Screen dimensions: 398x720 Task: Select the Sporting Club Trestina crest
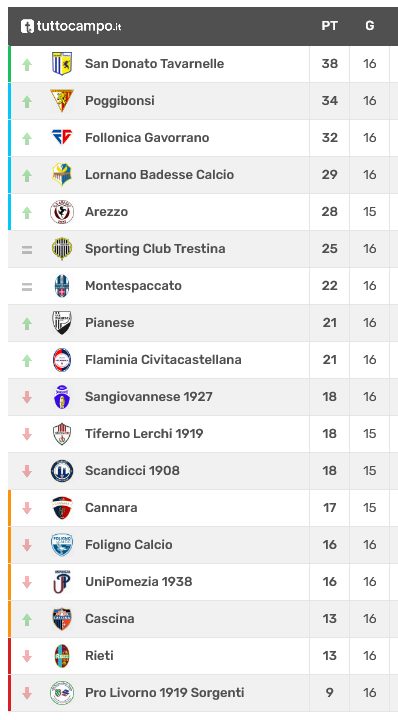pyautogui.click(x=62, y=248)
